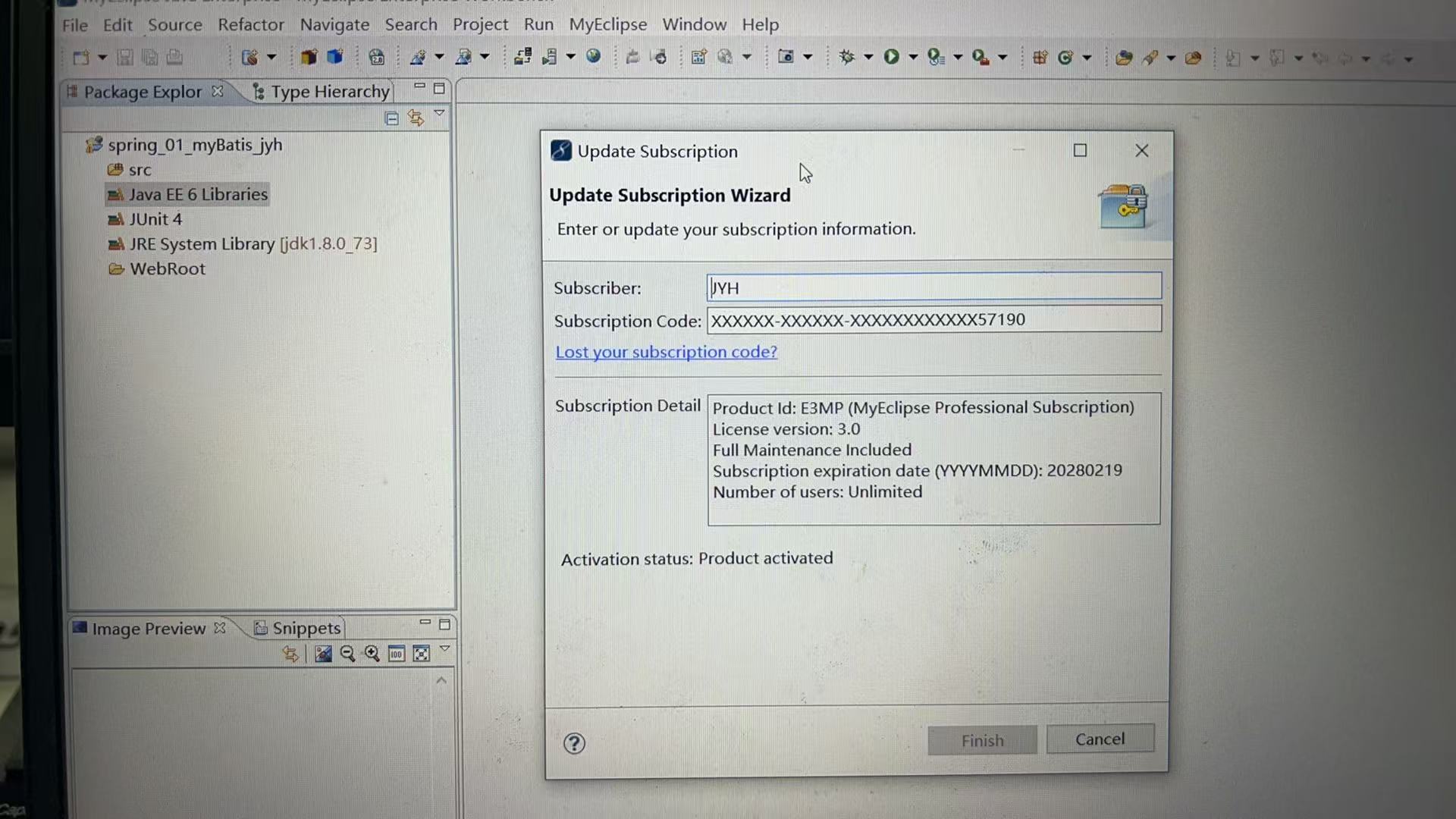Open the server run/stop dropdown arrow
The height and width of the screenshot is (819, 1456).
click(571, 57)
